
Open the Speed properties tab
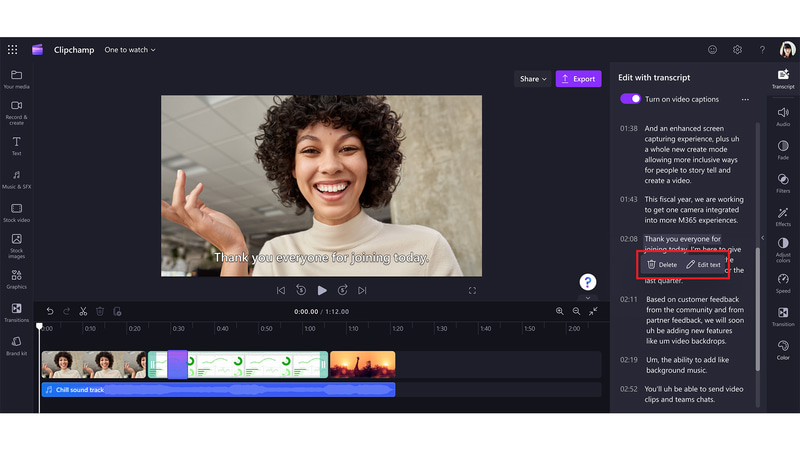[x=783, y=283]
